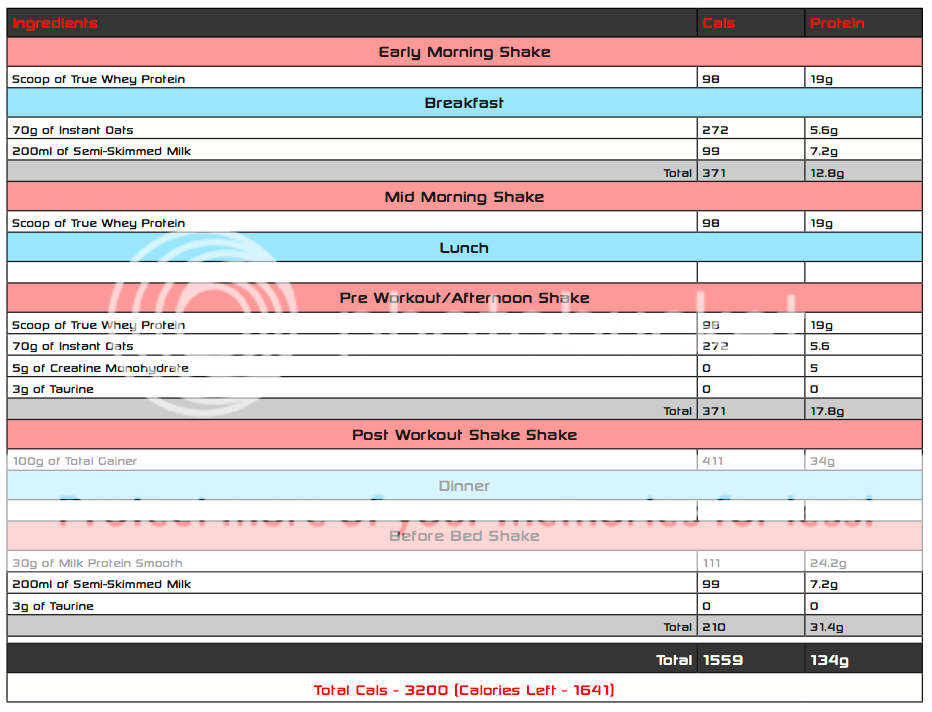Click the 7.2g protein value in Breakfast
This screenshot has height=712, width=932.
(x=824, y=151)
